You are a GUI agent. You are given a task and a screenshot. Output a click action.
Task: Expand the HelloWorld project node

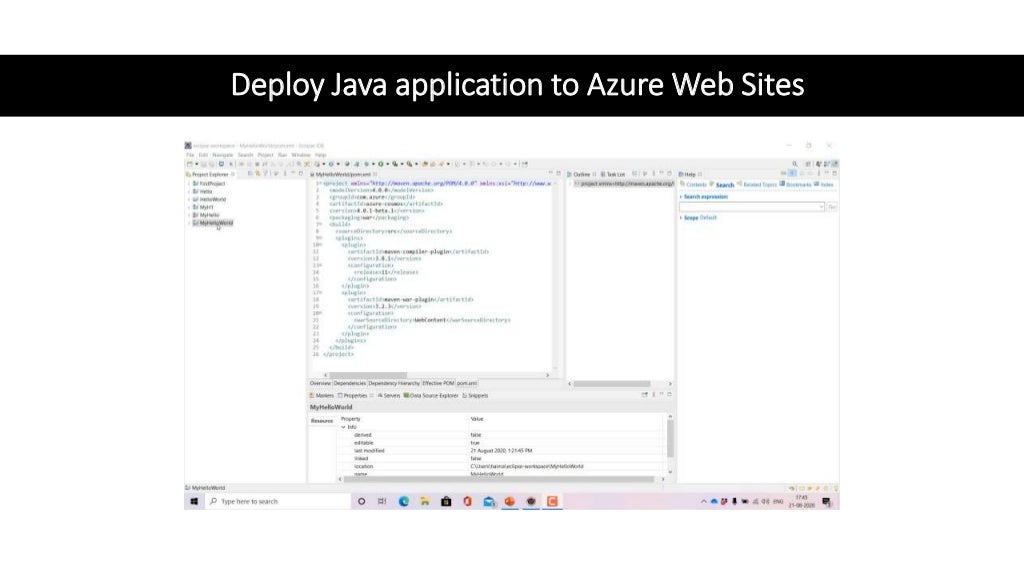coord(189,200)
